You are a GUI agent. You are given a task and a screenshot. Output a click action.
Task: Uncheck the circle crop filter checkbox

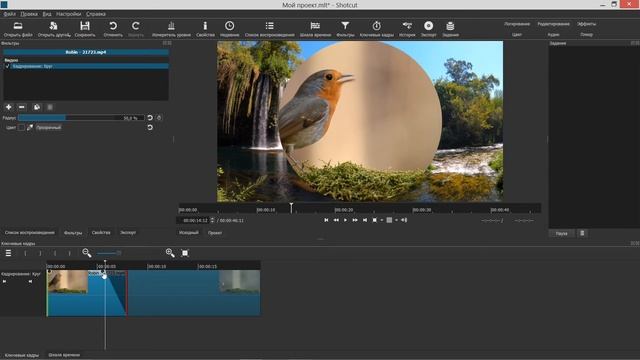click(7, 66)
